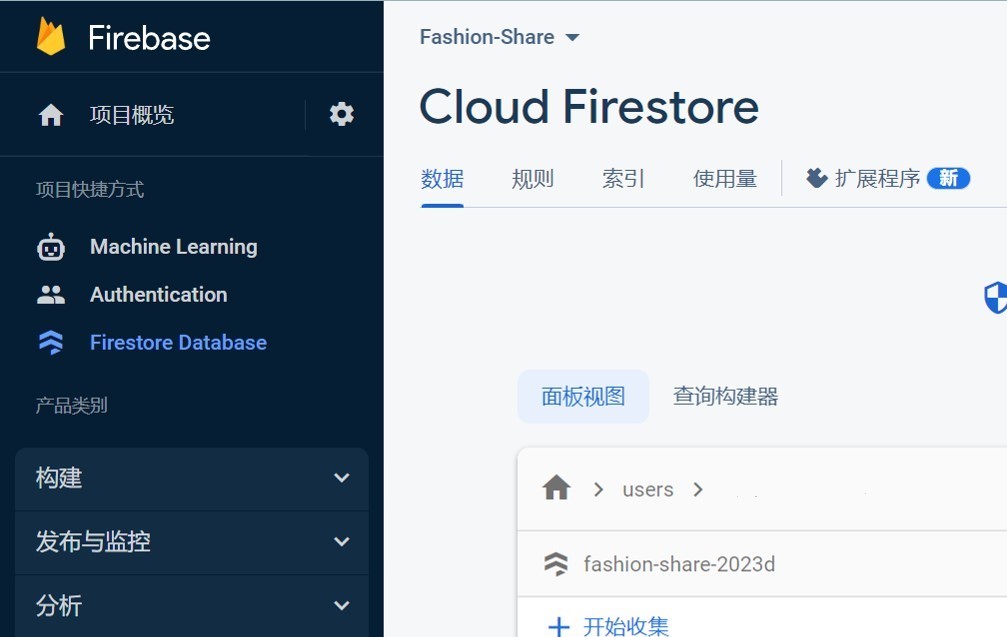Screen dimensions: 1007x637
Task: Click the Machine Learning robot icon
Action: tap(51, 247)
